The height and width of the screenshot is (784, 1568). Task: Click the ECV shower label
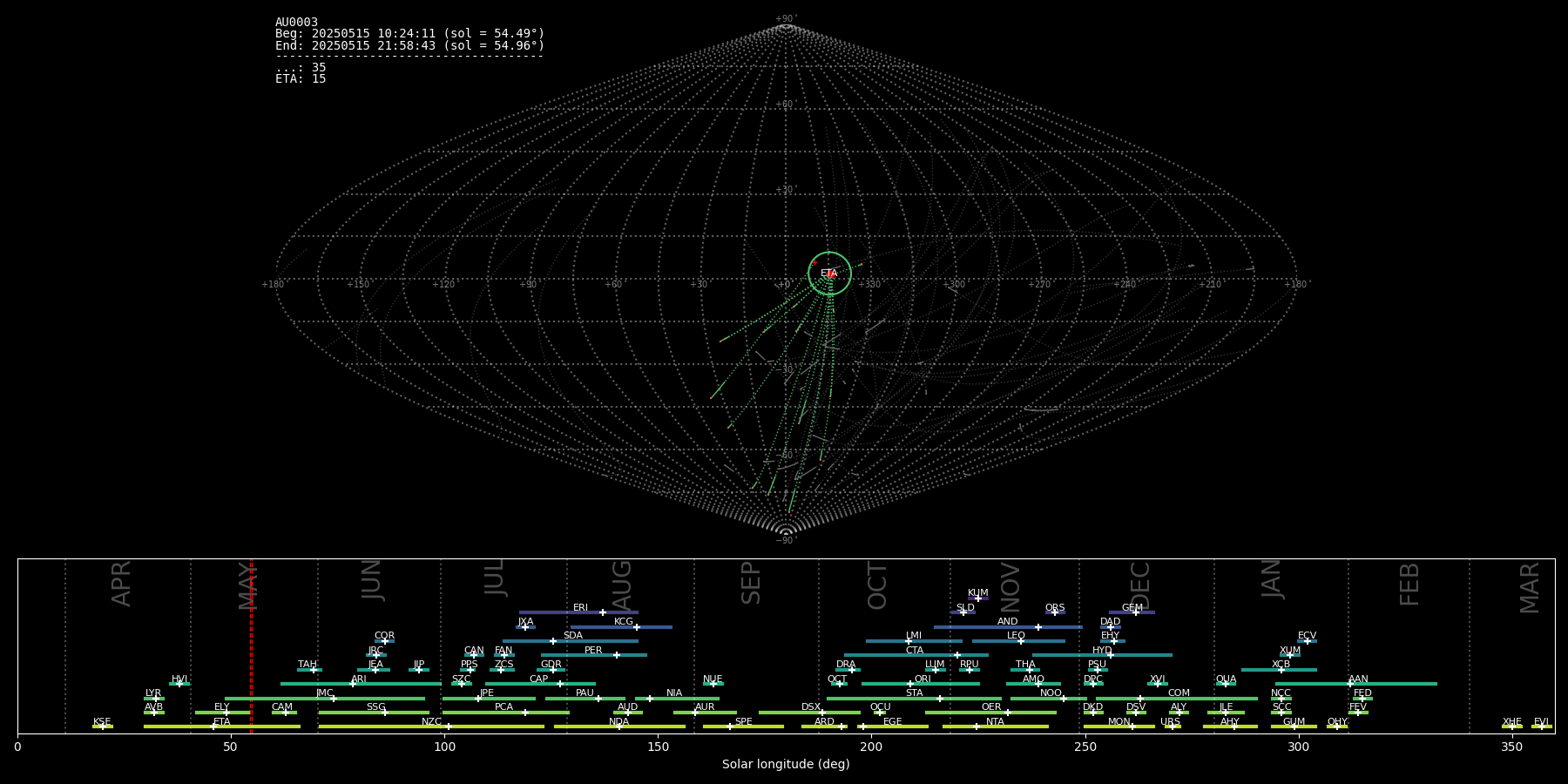coord(1307,636)
